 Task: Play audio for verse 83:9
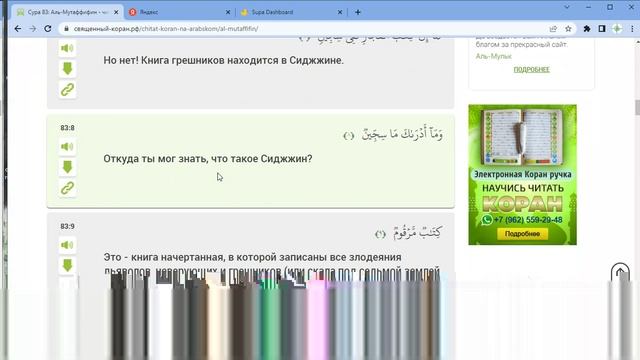[x=67, y=245]
